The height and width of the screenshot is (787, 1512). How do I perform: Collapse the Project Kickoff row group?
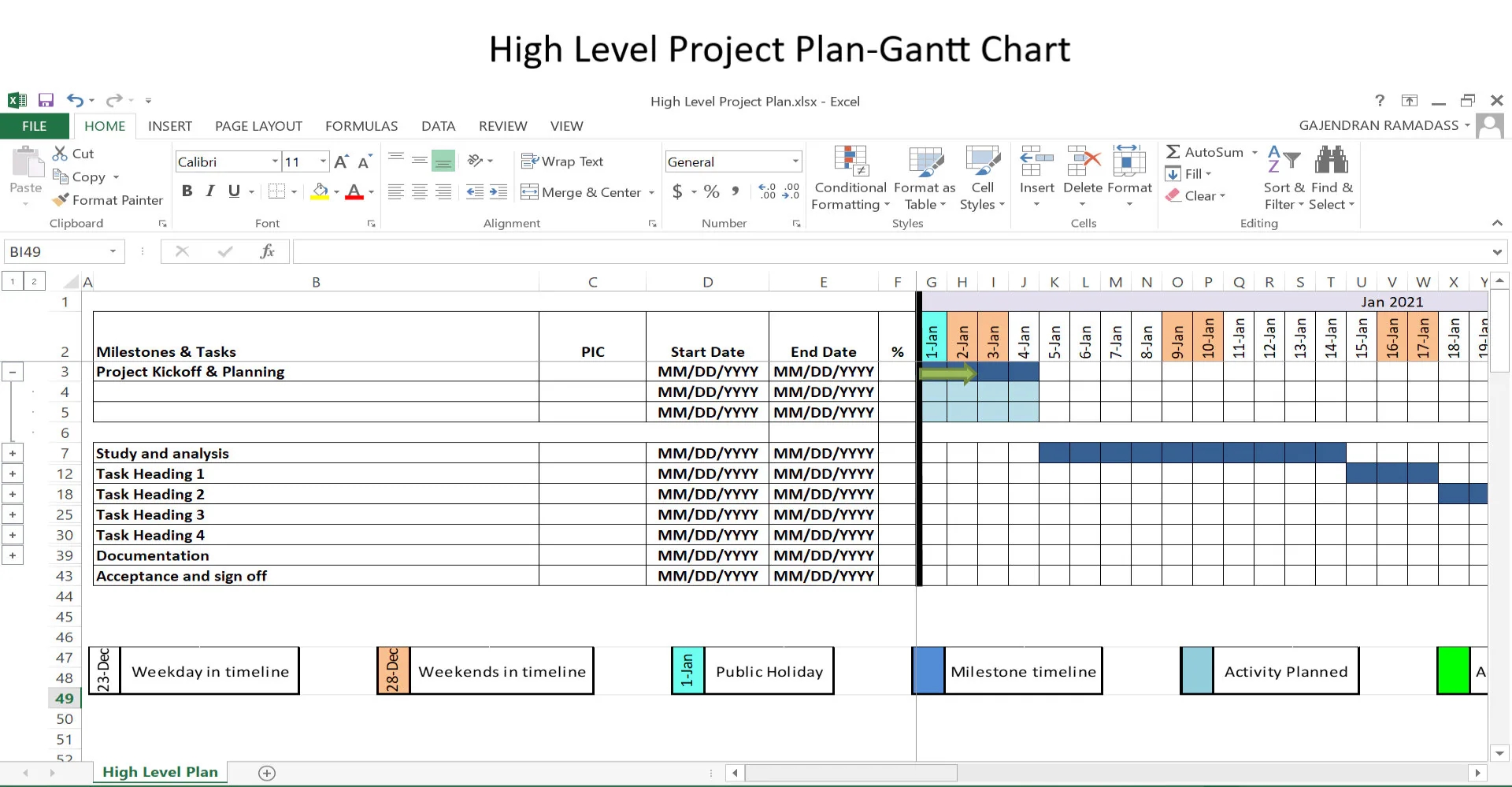[13, 371]
